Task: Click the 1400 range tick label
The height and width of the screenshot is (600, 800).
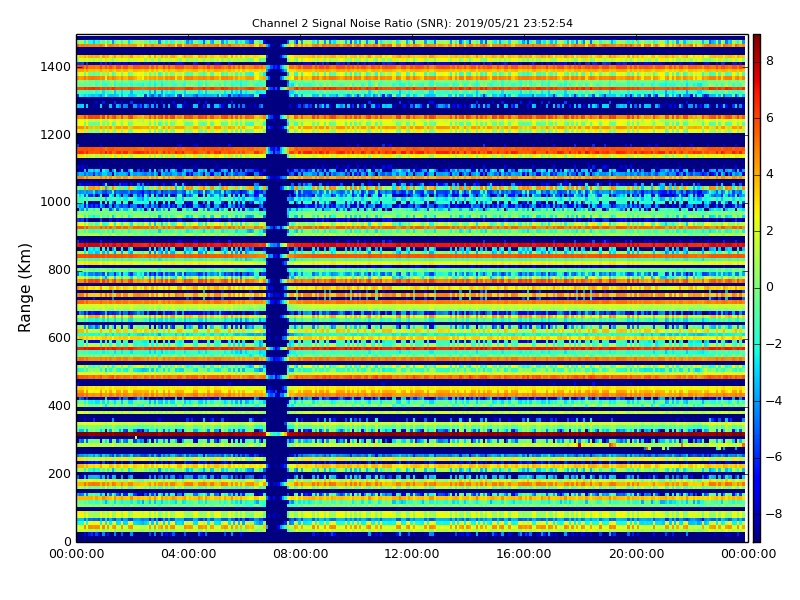Action: pos(56,67)
